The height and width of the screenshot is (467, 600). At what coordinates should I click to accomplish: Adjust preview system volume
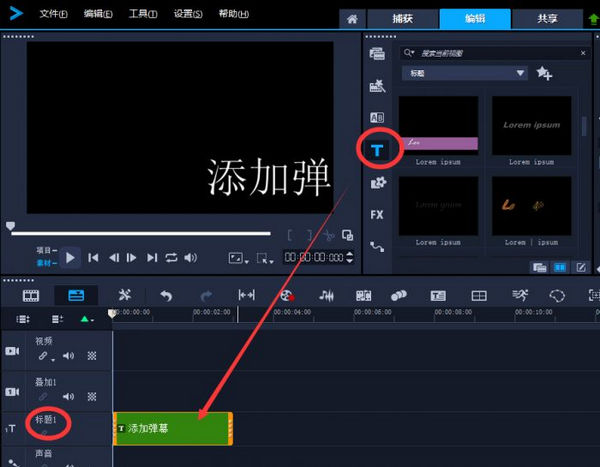coord(191,258)
